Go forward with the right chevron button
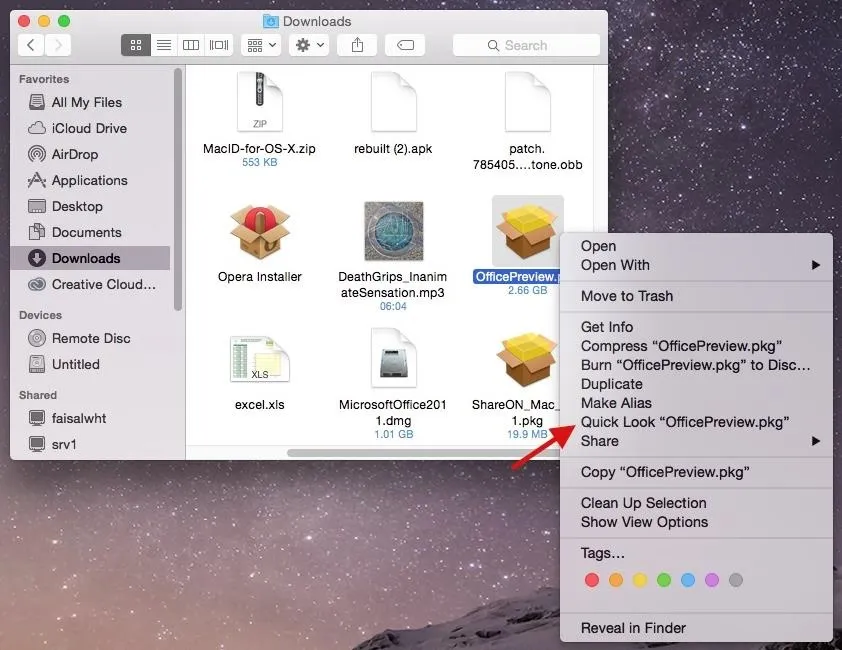Viewport: 842px width, 650px height. (58, 45)
